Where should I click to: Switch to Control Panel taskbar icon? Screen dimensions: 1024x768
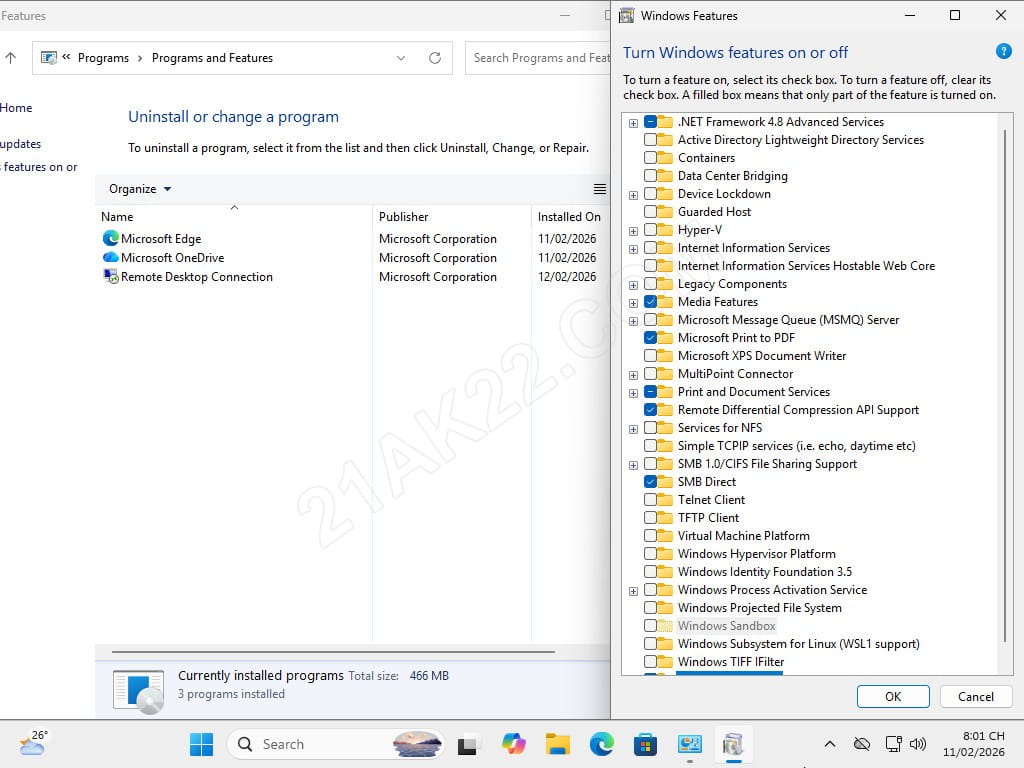click(x=690, y=744)
